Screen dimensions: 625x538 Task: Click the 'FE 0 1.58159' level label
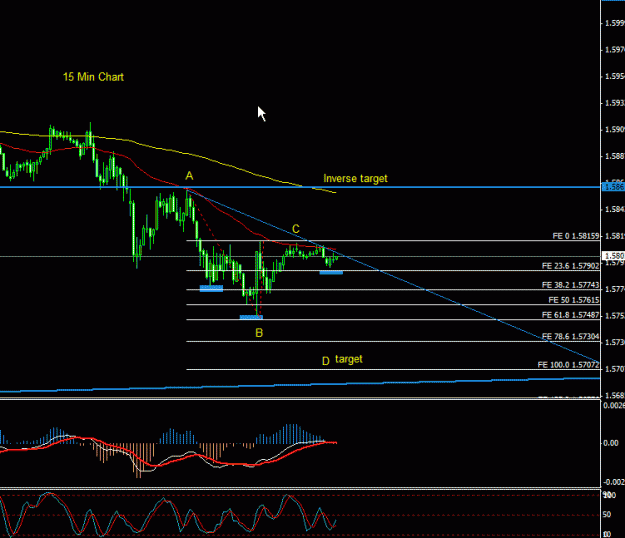[x=576, y=236]
